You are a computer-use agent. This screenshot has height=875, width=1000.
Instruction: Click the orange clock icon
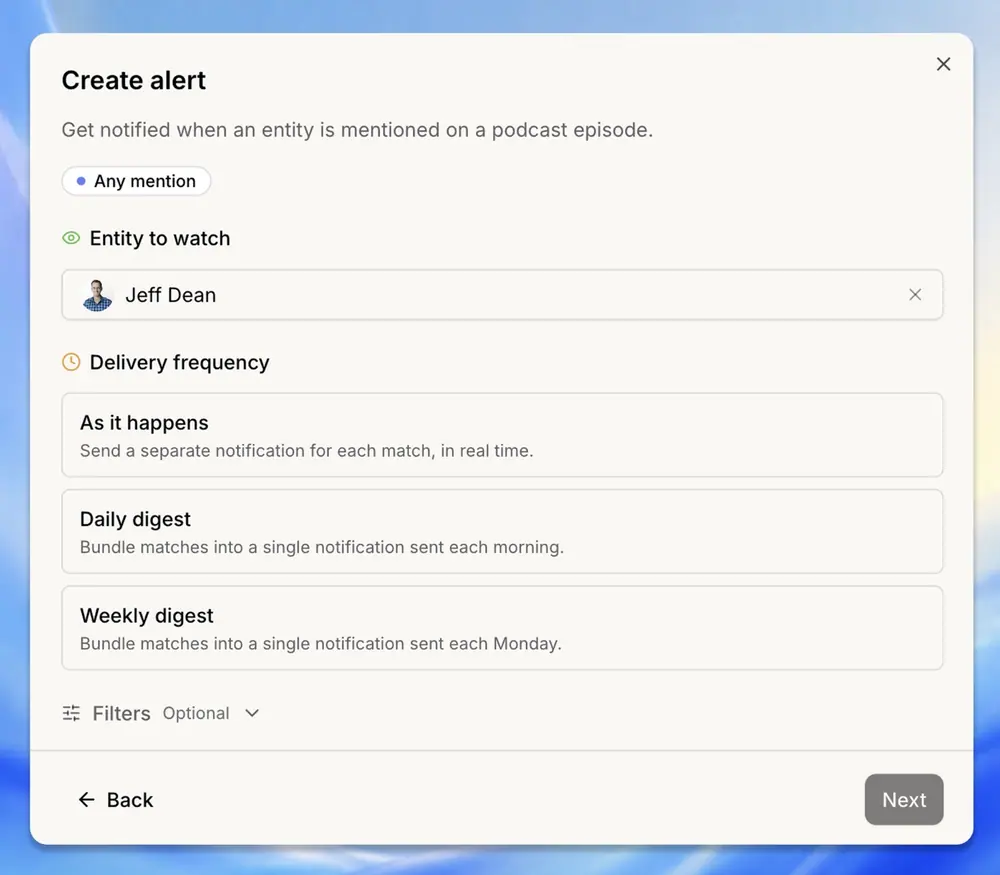click(x=71, y=362)
